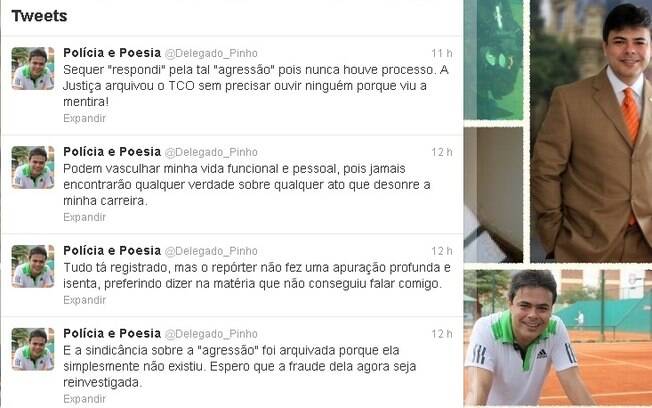Open avatar of the "Tudo tá registrado" tweet
This screenshot has width=652, height=408.
[x=33, y=266]
